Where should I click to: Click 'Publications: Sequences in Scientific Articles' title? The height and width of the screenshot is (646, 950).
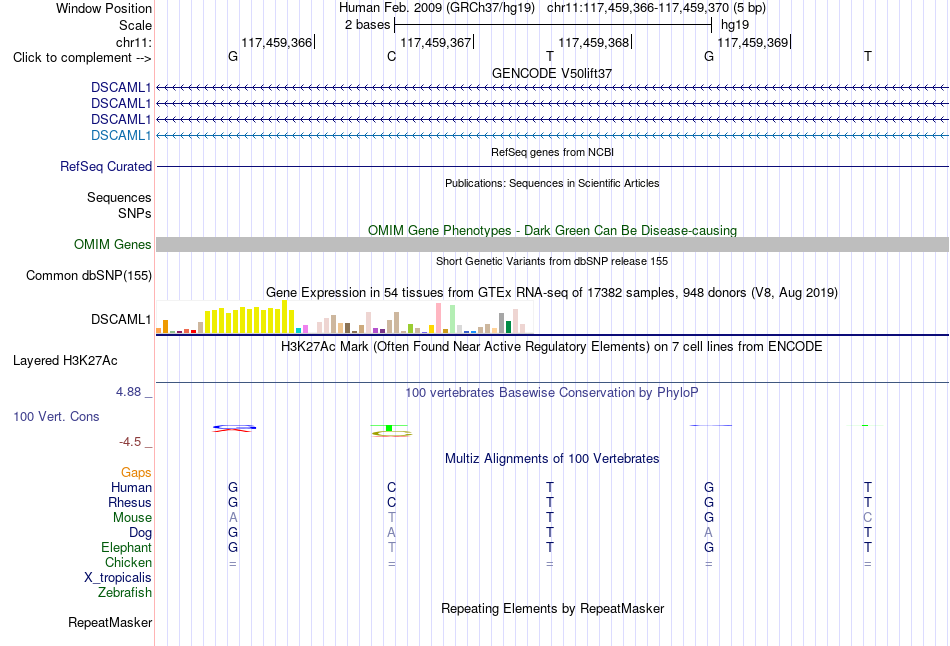coord(552,183)
